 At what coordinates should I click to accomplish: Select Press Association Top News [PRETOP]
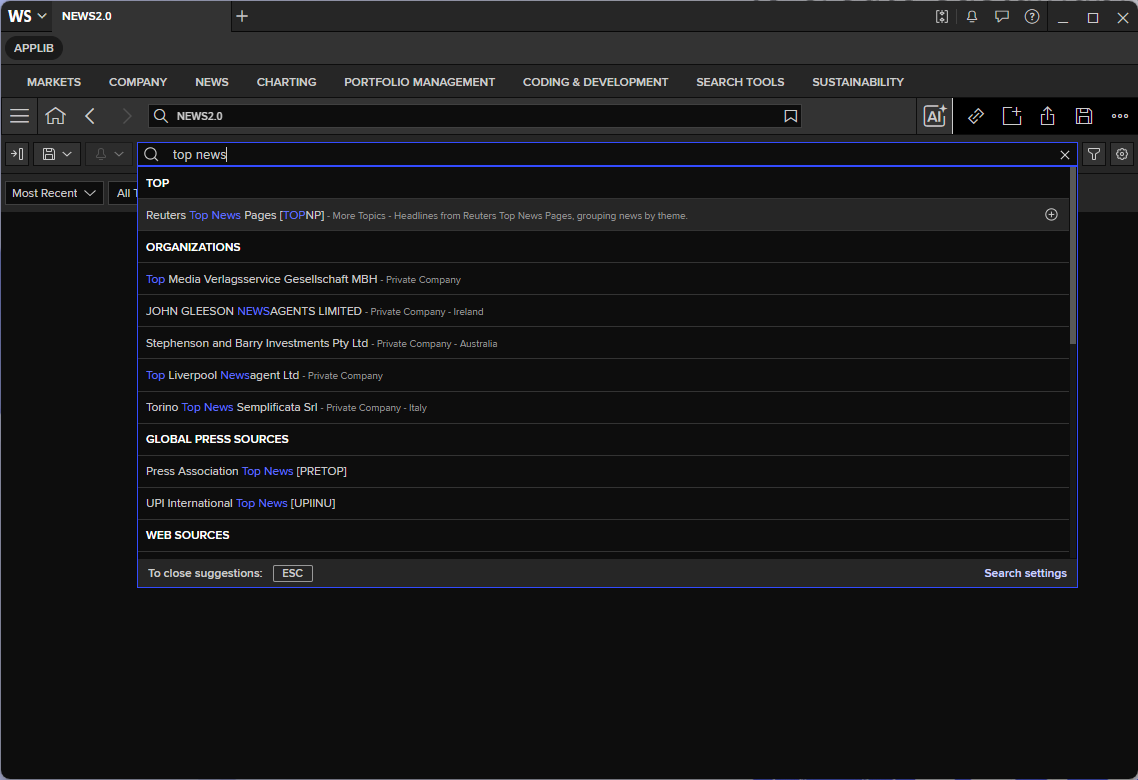(x=603, y=471)
